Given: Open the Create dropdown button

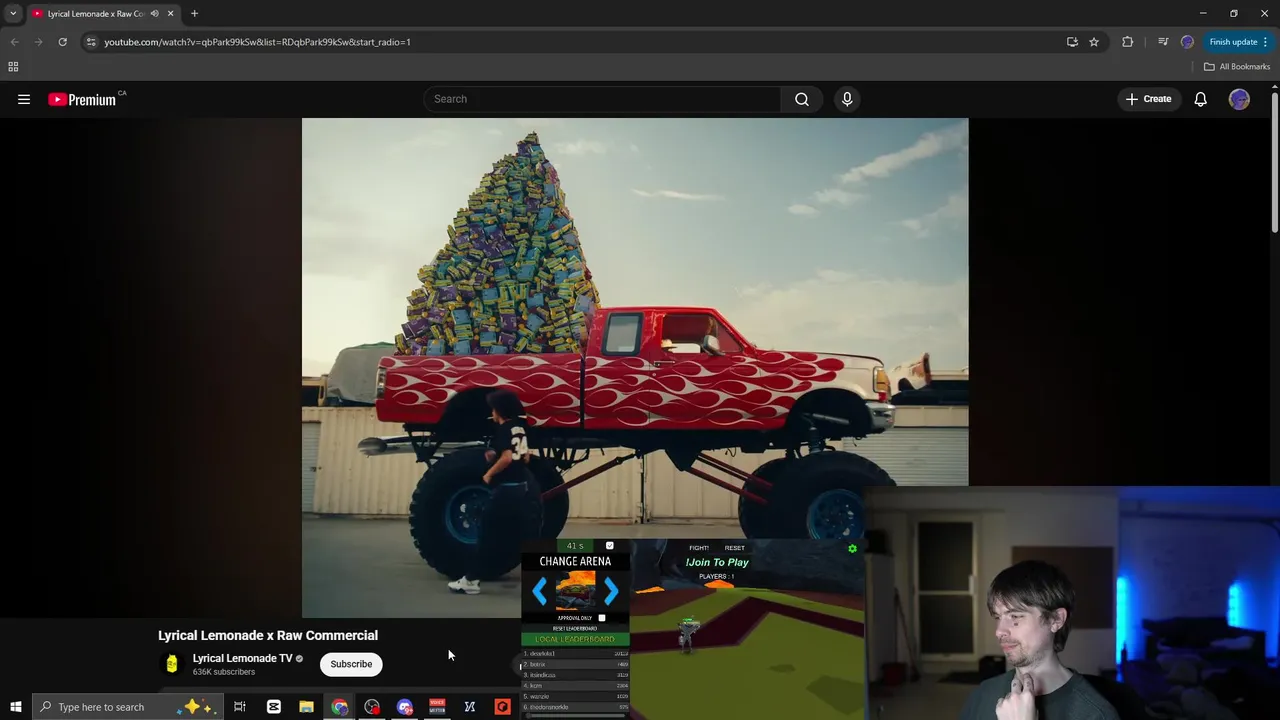Looking at the screenshot, I should click(x=1148, y=99).
